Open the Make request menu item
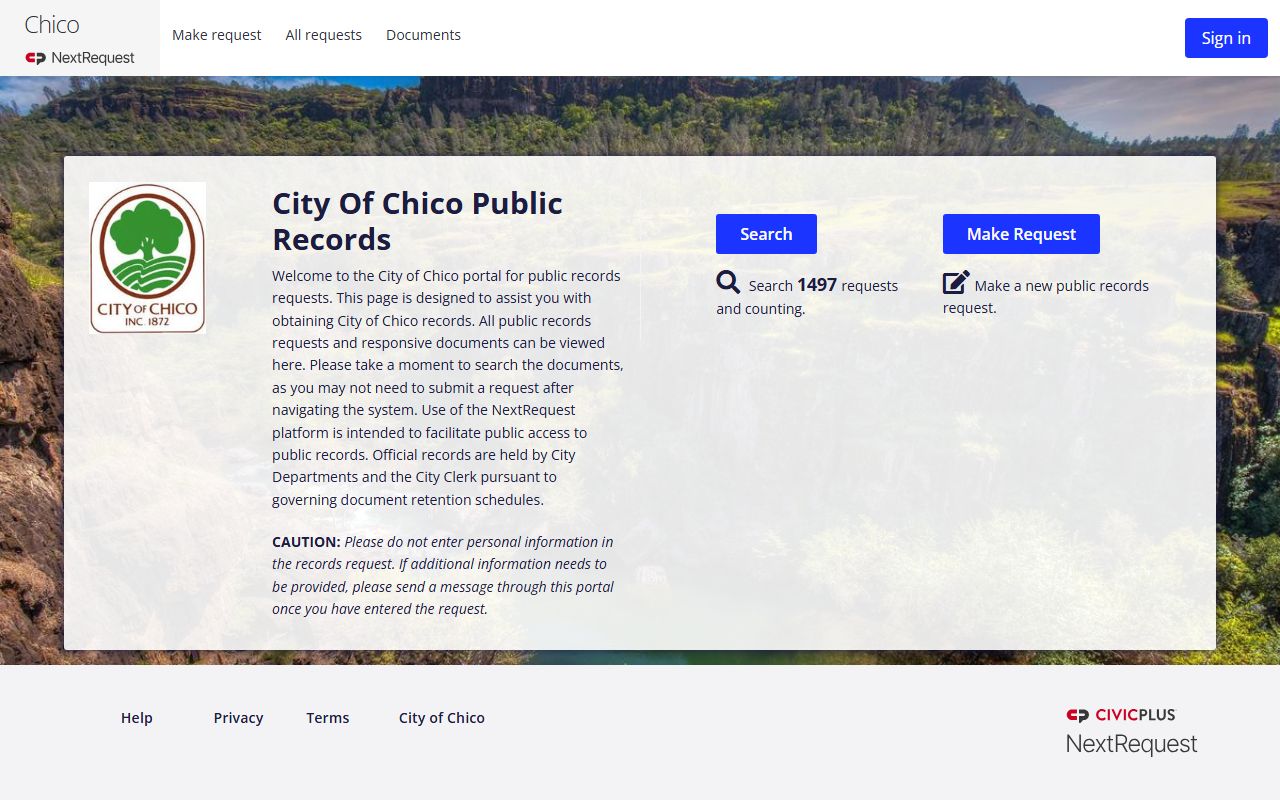 (216, 35)
